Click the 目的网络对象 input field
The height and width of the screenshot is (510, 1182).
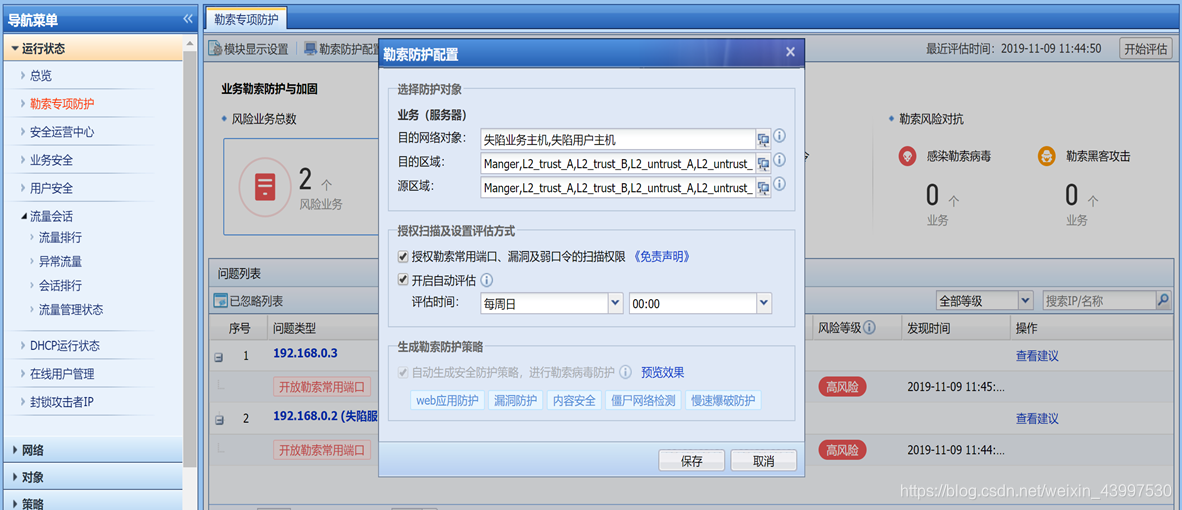point(617,139)
